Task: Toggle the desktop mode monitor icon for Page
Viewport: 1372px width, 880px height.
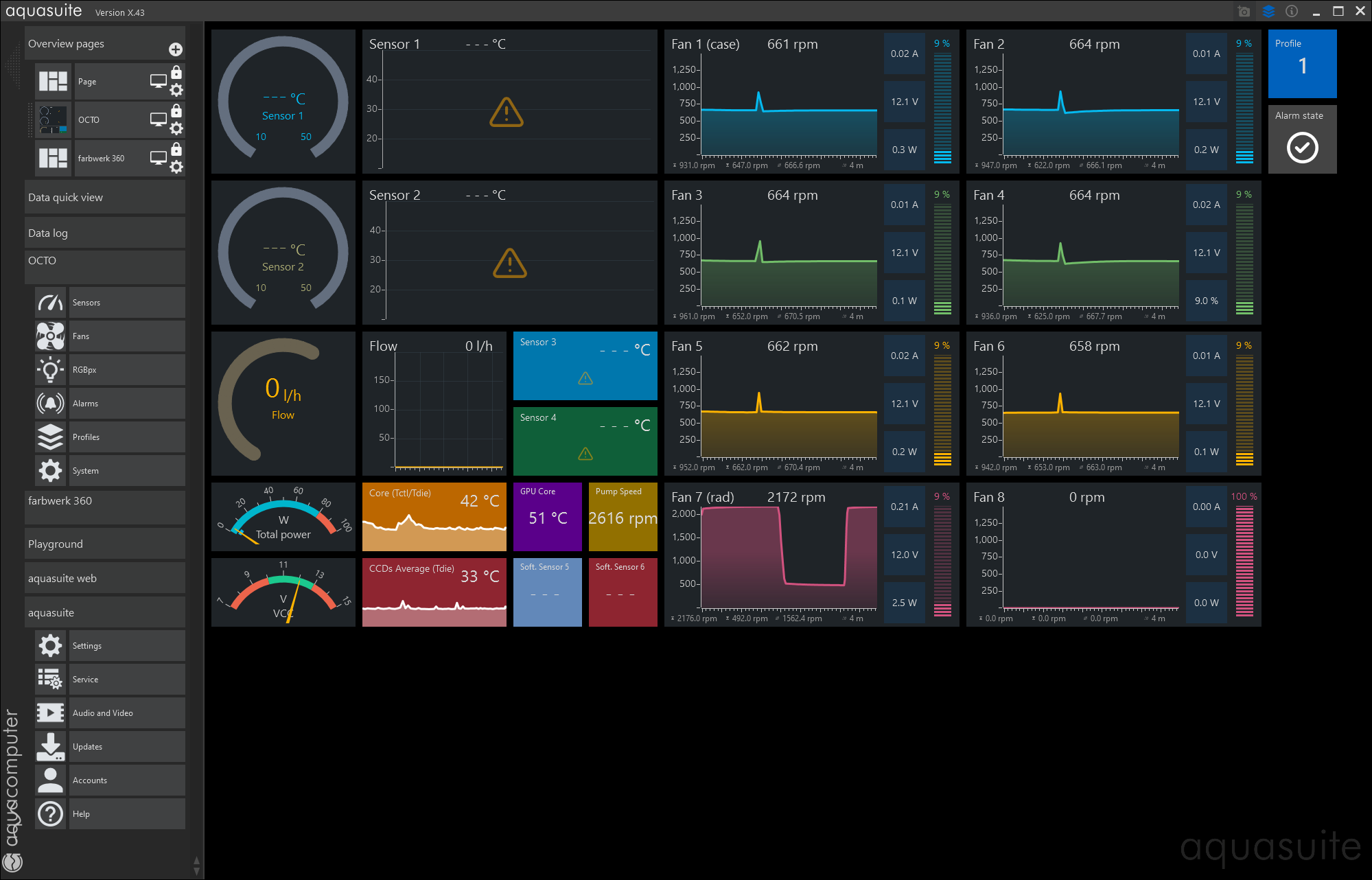Action: tap(158, 81)
